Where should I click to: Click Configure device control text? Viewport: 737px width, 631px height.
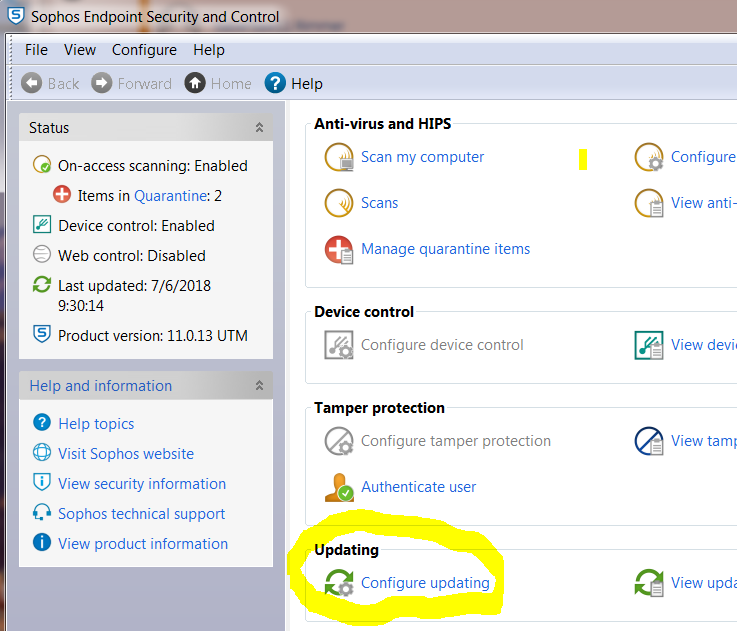coord(442,345)
